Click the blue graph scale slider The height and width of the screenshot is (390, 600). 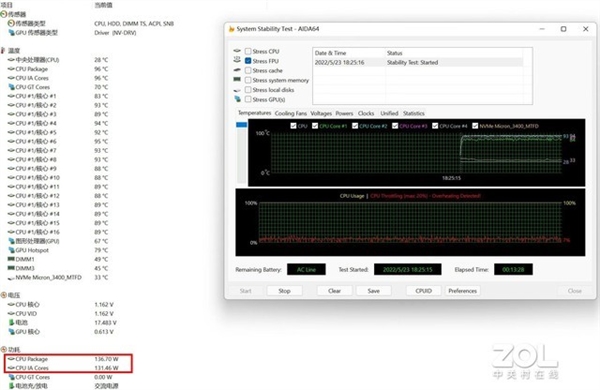coord(241,125)
